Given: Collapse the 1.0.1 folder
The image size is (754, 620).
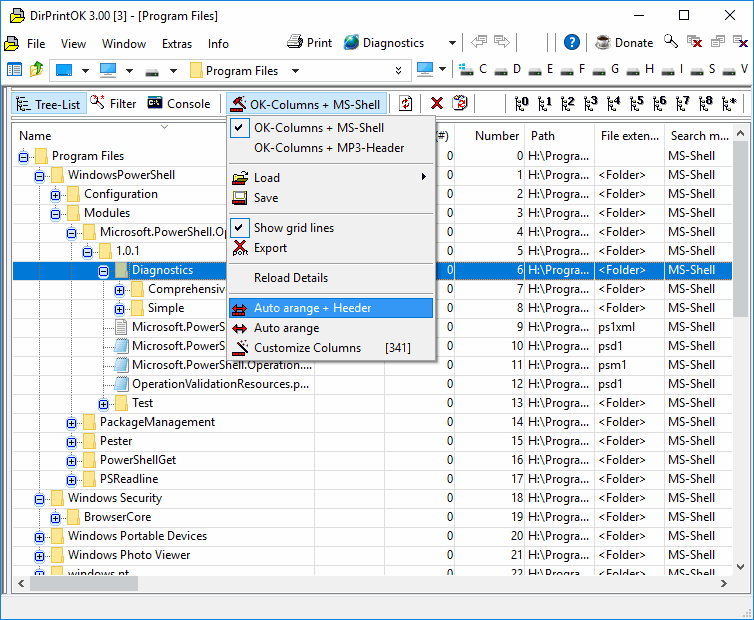Looking at the screenshot, I should [x=88, y=253].
